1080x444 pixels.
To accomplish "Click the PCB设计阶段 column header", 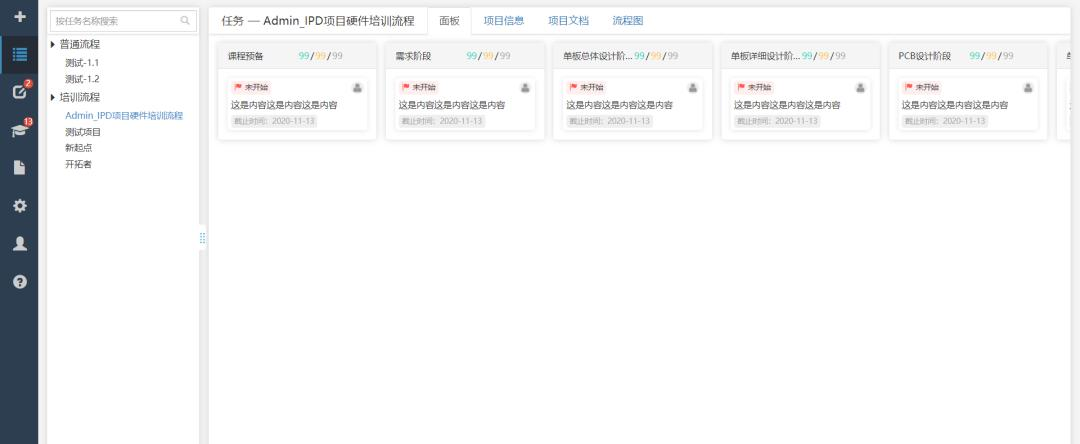I will point(968,56).
